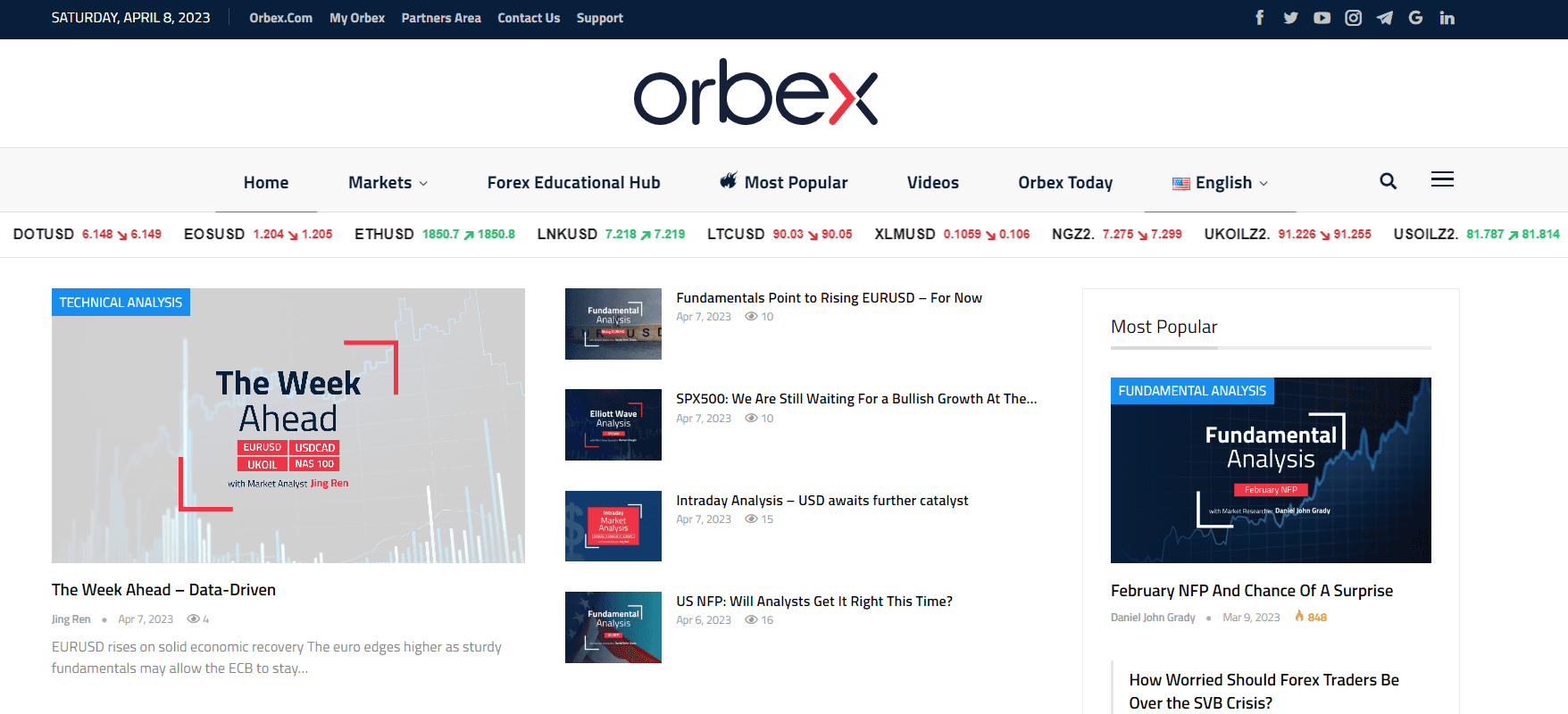Open the hamburger menu icon
Image resolution: width=1568 pixels, height=714 pixels.
coord(1442,179)
